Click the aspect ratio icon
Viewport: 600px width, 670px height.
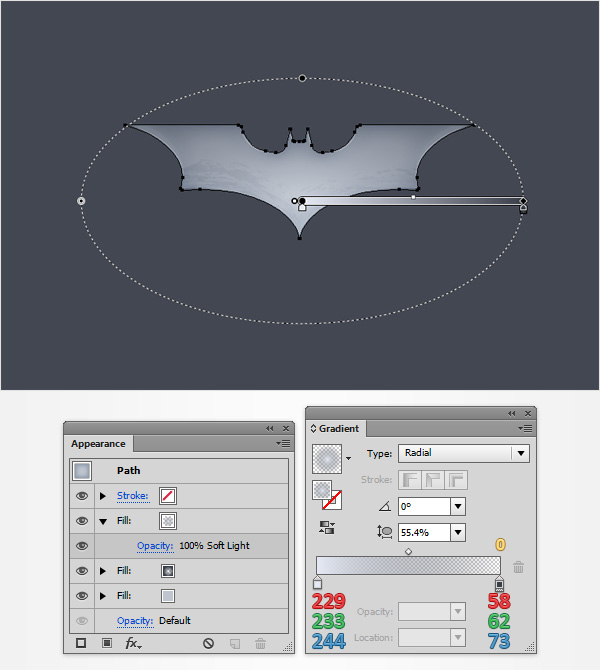tap(385, 532)
